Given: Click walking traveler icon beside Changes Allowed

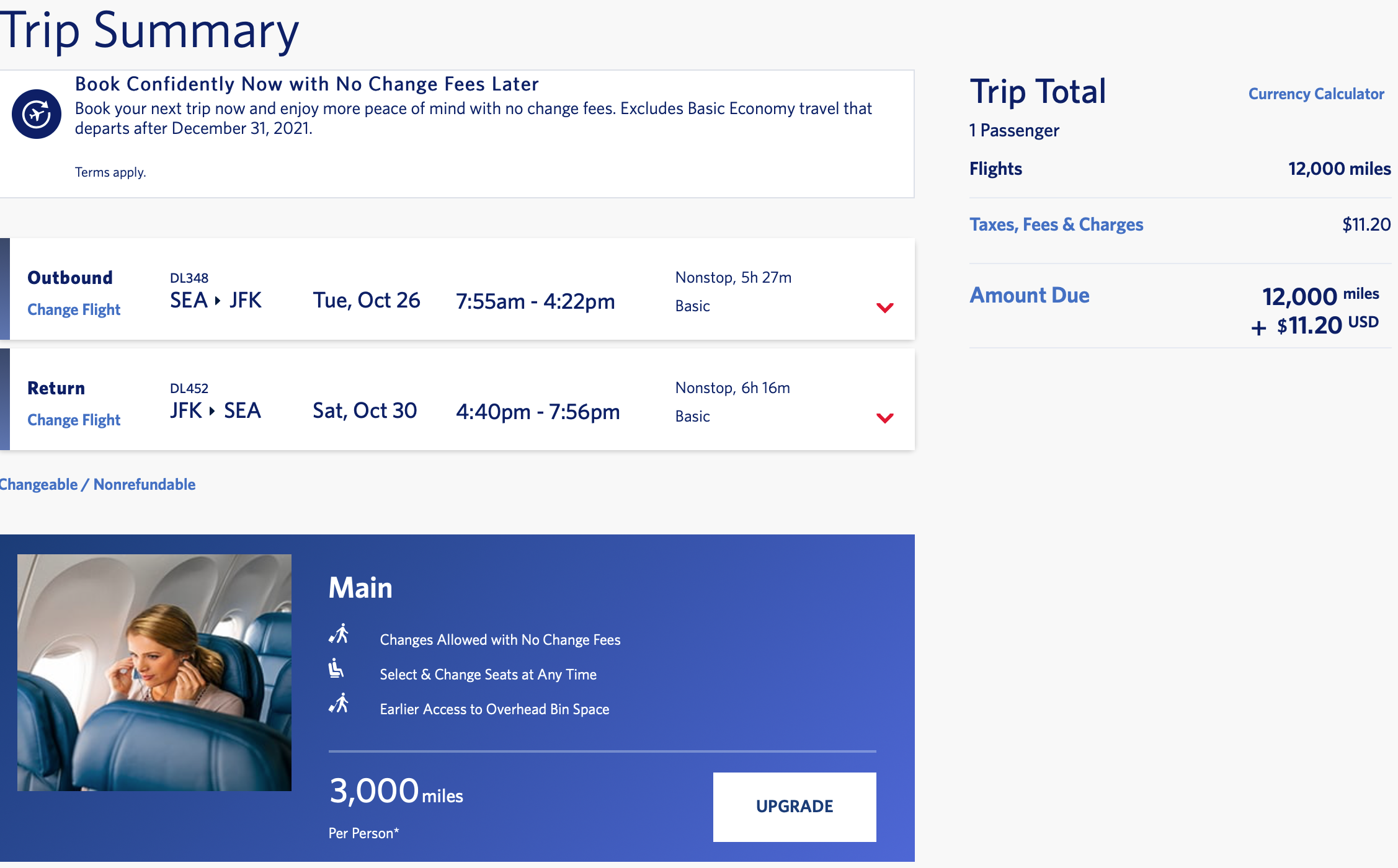Looking at the screenshot, I should tap(339, 634).
